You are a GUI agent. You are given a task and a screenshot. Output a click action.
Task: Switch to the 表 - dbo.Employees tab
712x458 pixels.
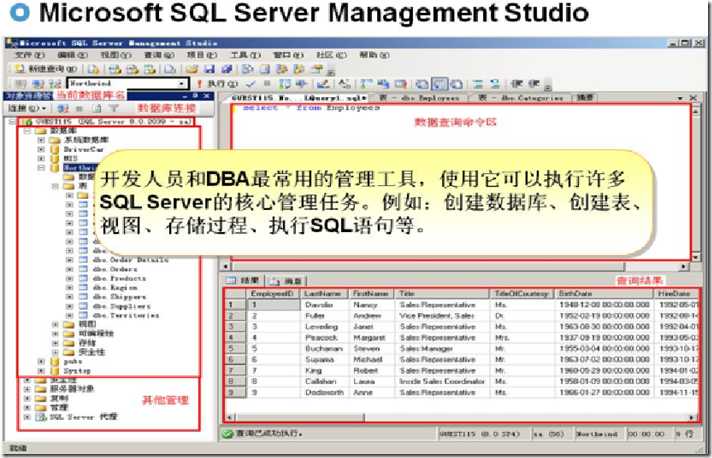click(x=419, y=98)
